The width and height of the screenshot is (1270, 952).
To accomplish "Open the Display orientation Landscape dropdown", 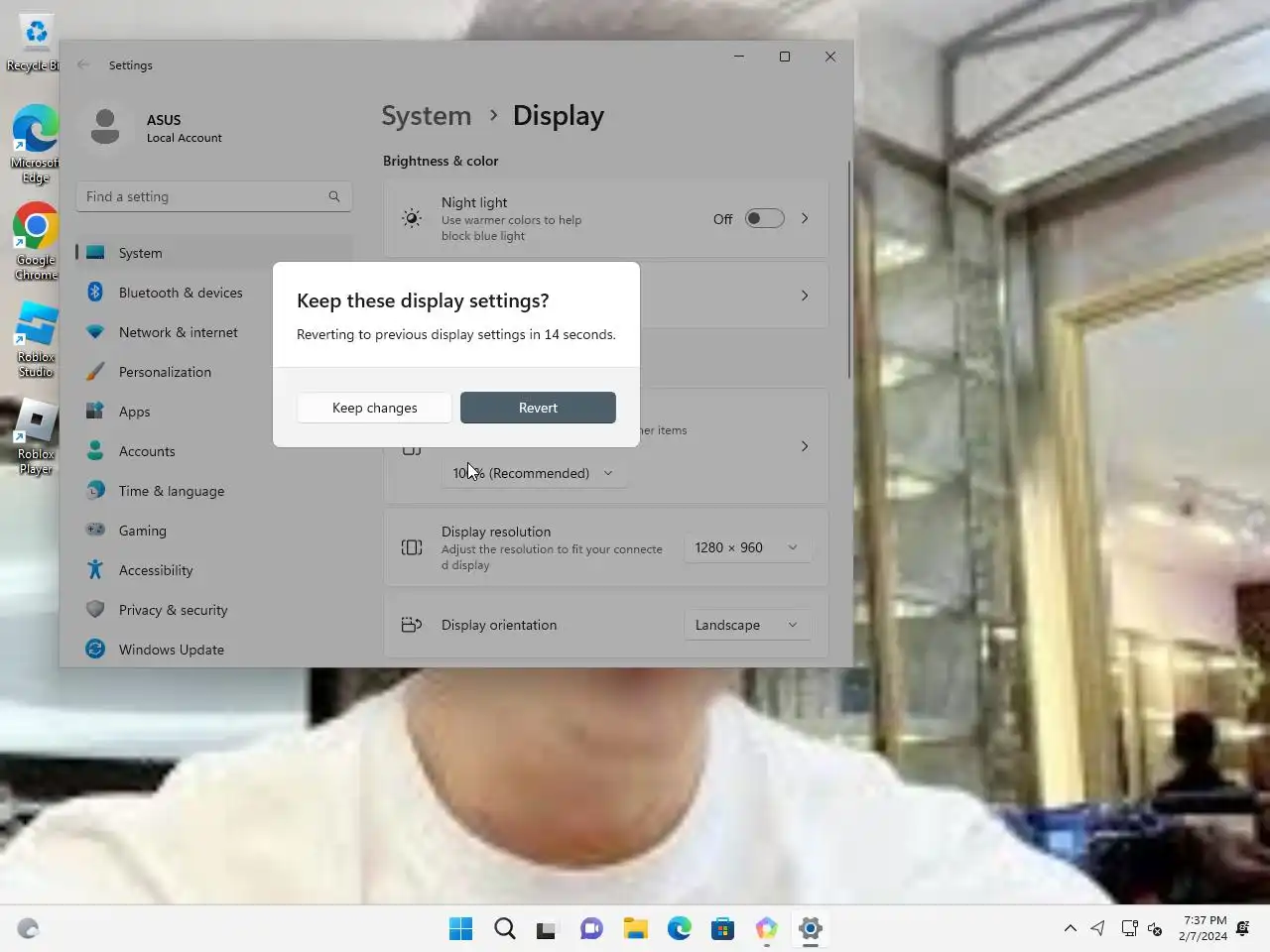I will [x=746, y=625].
